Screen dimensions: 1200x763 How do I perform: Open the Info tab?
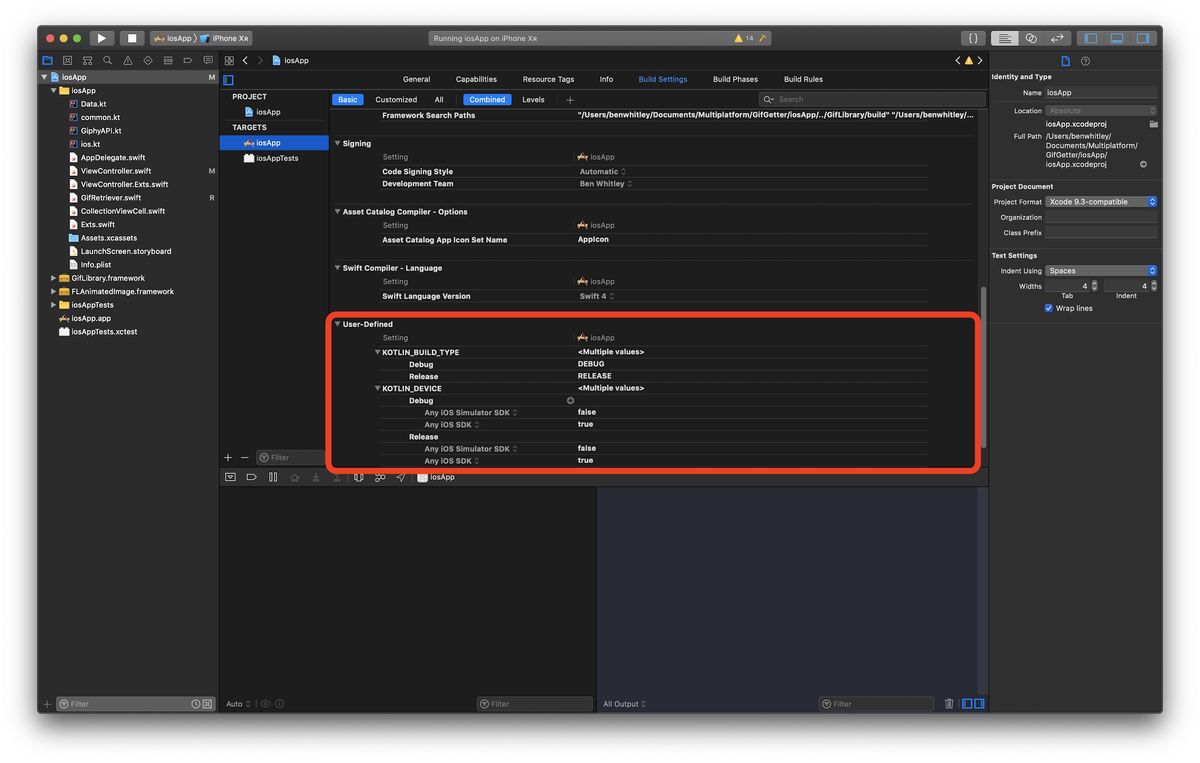[x=606, y=79]
